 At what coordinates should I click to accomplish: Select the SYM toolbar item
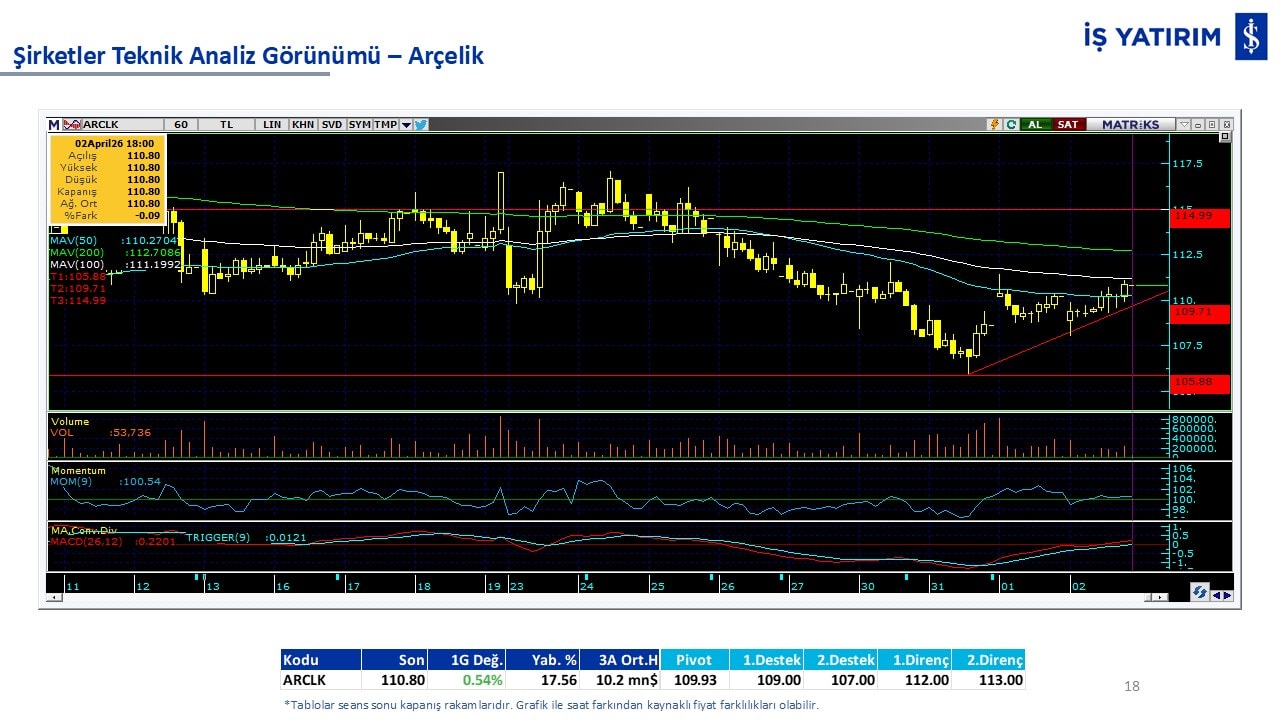click(360, 125)
